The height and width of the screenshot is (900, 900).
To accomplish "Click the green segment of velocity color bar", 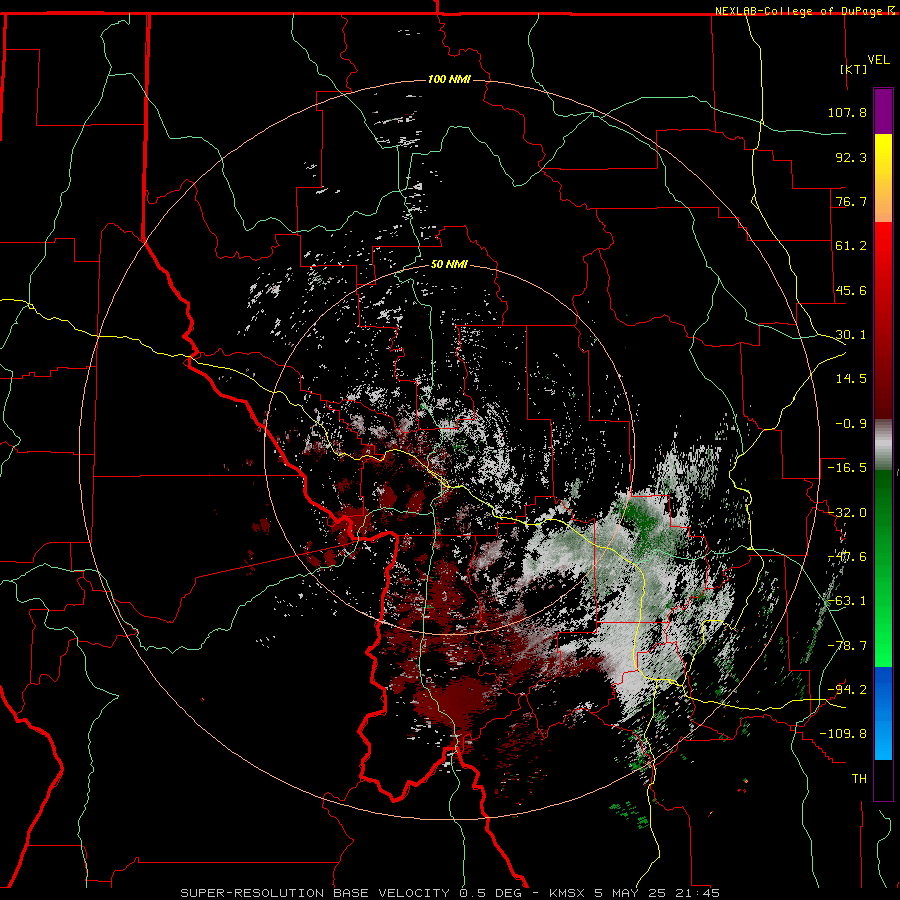I will (x=883, y=568).
